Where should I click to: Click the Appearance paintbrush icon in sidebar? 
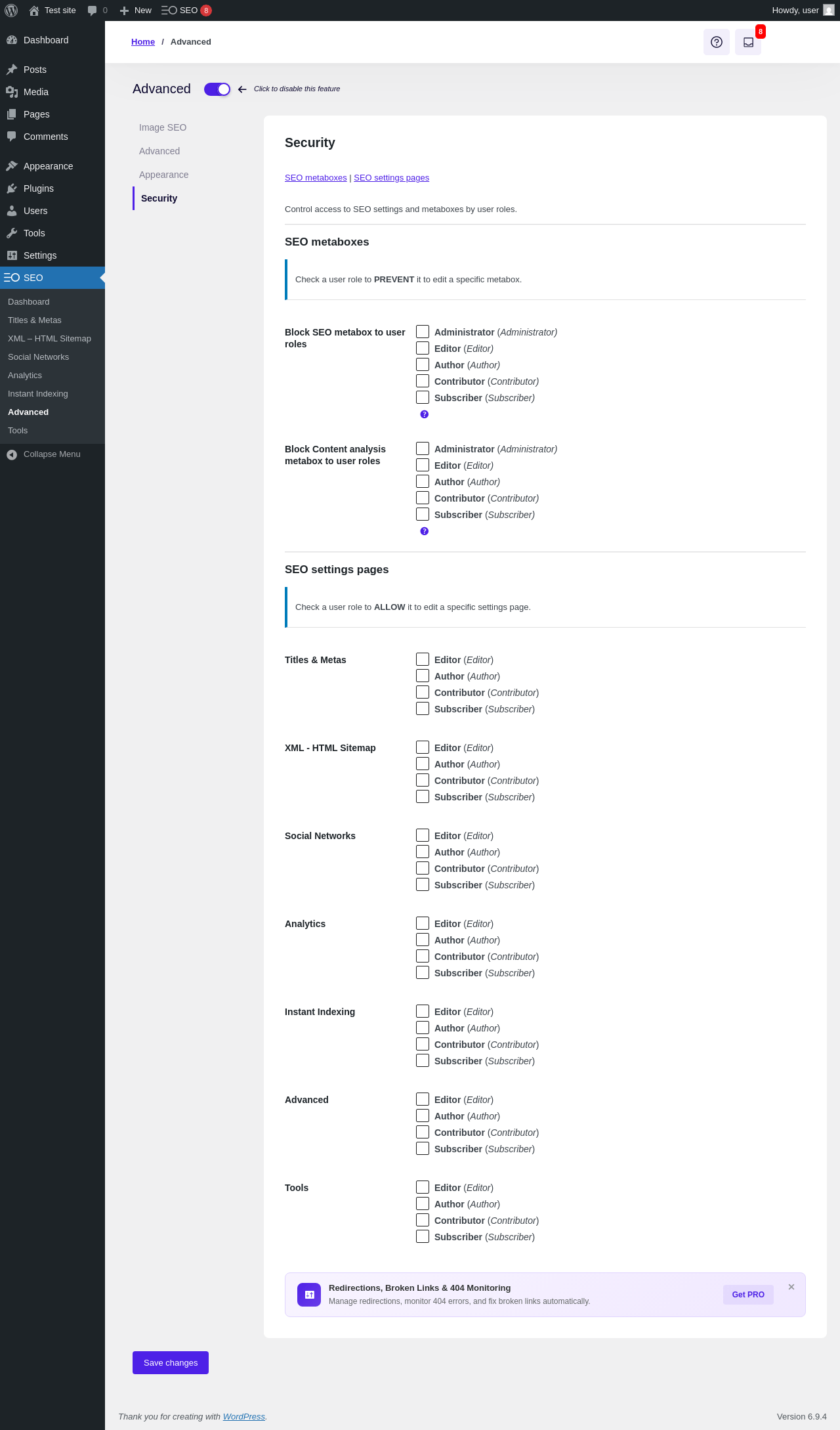[12, 166]
